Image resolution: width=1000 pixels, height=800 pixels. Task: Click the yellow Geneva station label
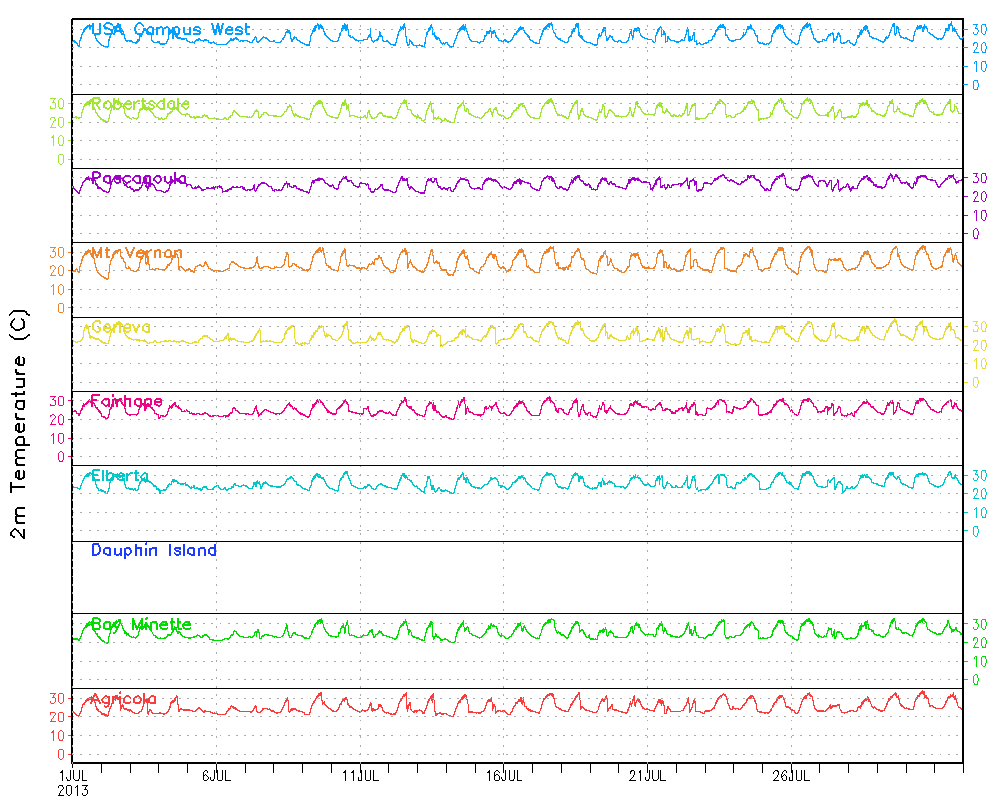[121, 327]
